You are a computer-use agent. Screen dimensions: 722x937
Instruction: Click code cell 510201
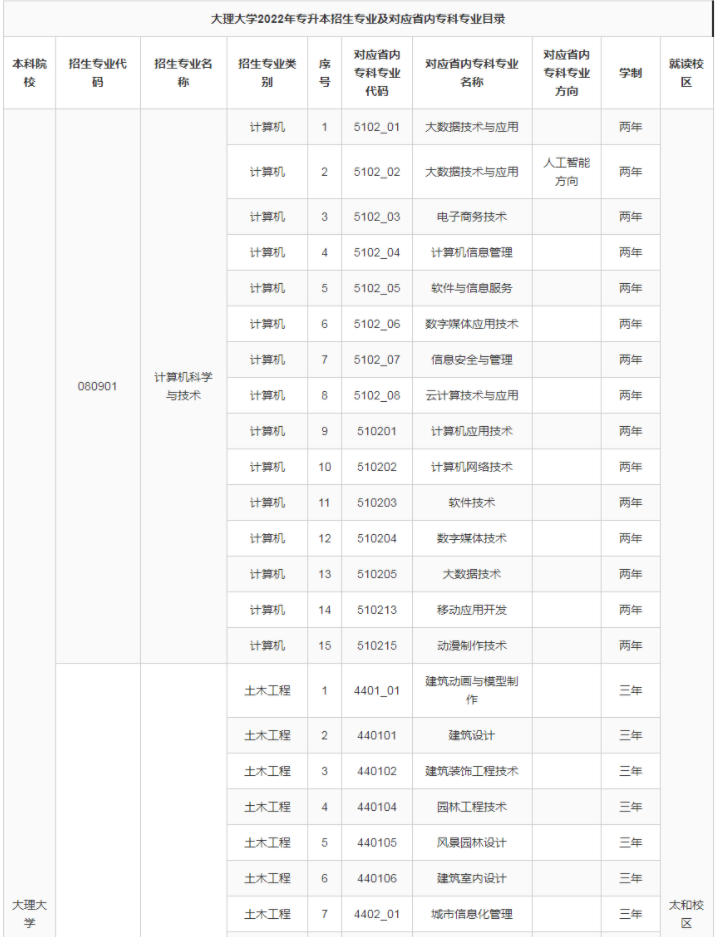[x=377, y=431]
